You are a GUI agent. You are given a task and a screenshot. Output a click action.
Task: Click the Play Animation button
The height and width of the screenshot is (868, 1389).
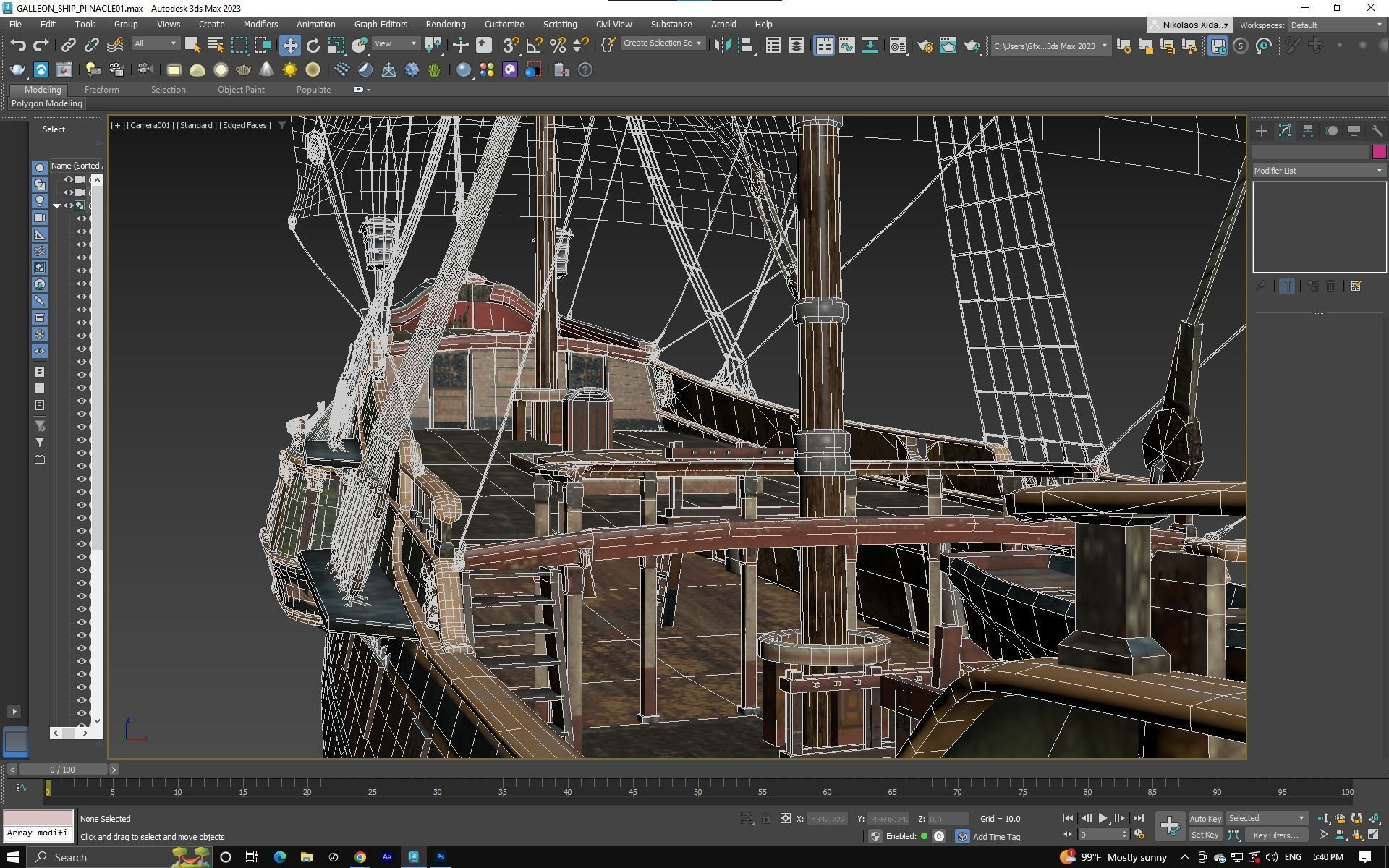1103,819
